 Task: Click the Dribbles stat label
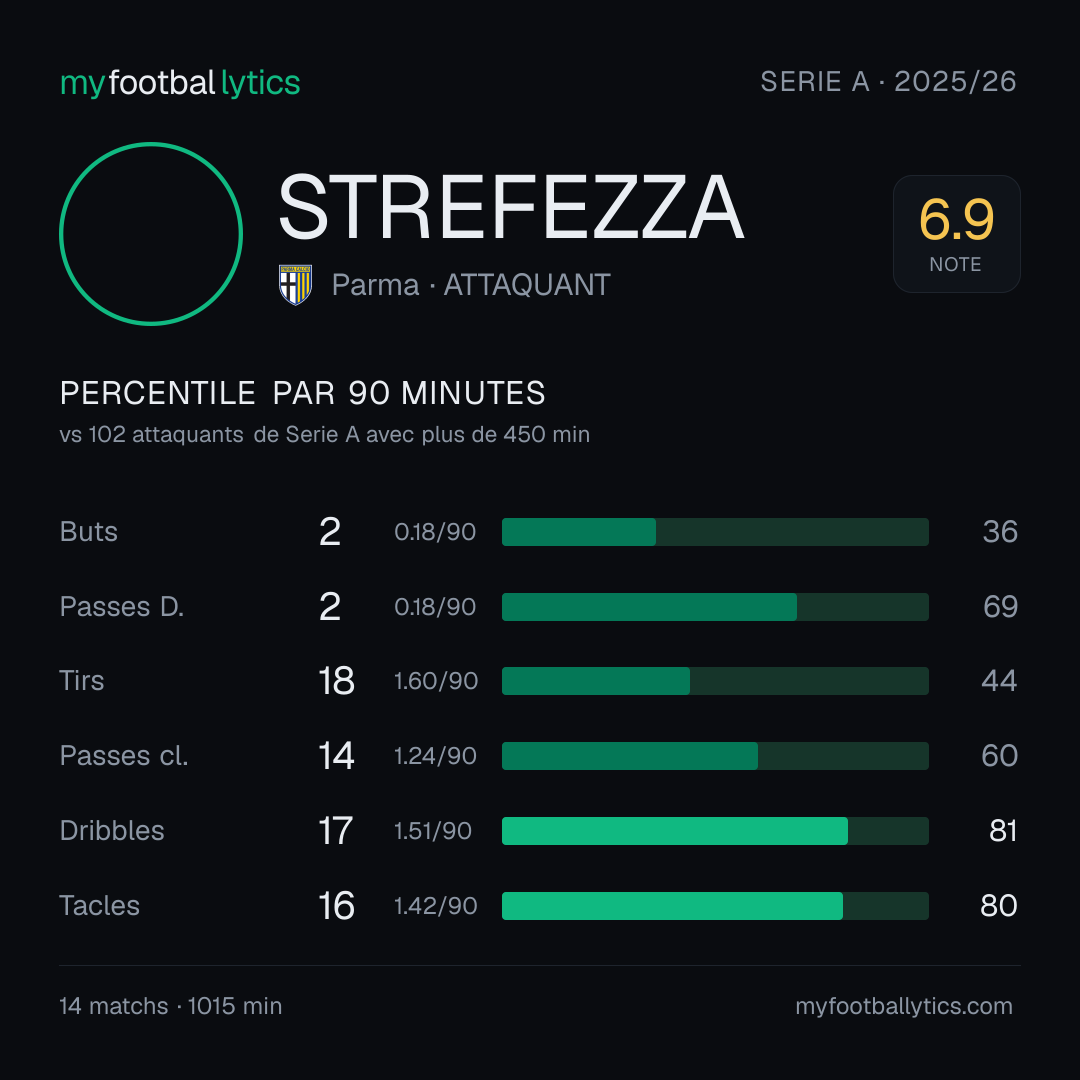112,831
